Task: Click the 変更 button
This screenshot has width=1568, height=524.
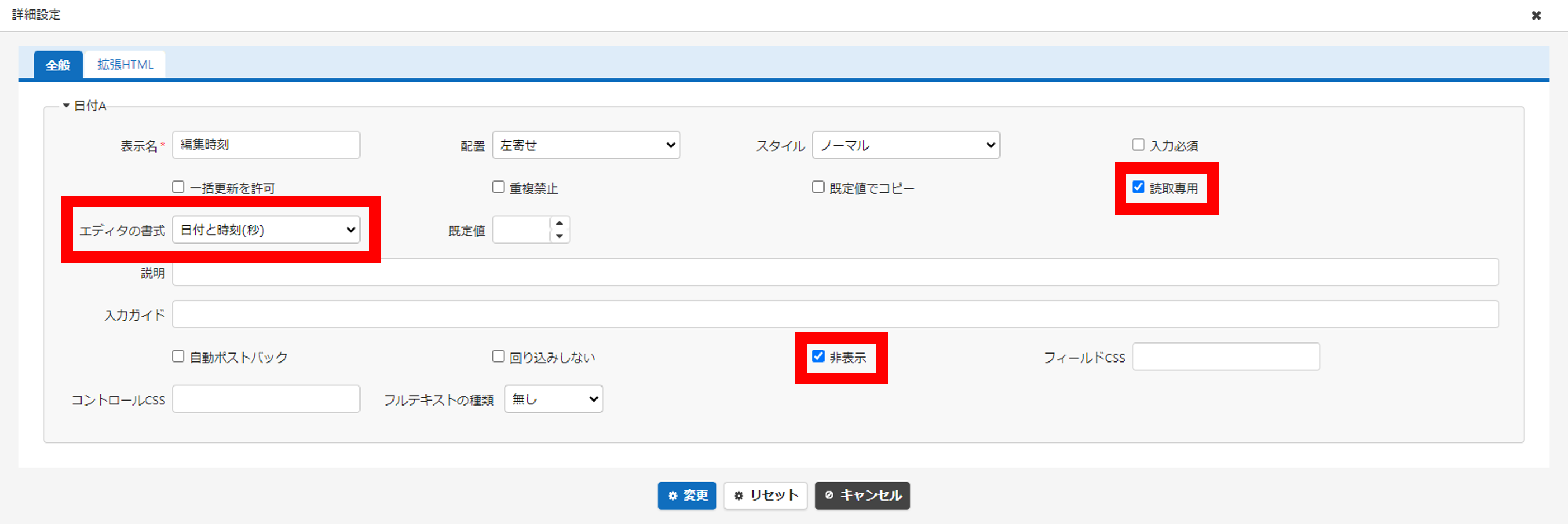Action: click(x=686, y=496)
